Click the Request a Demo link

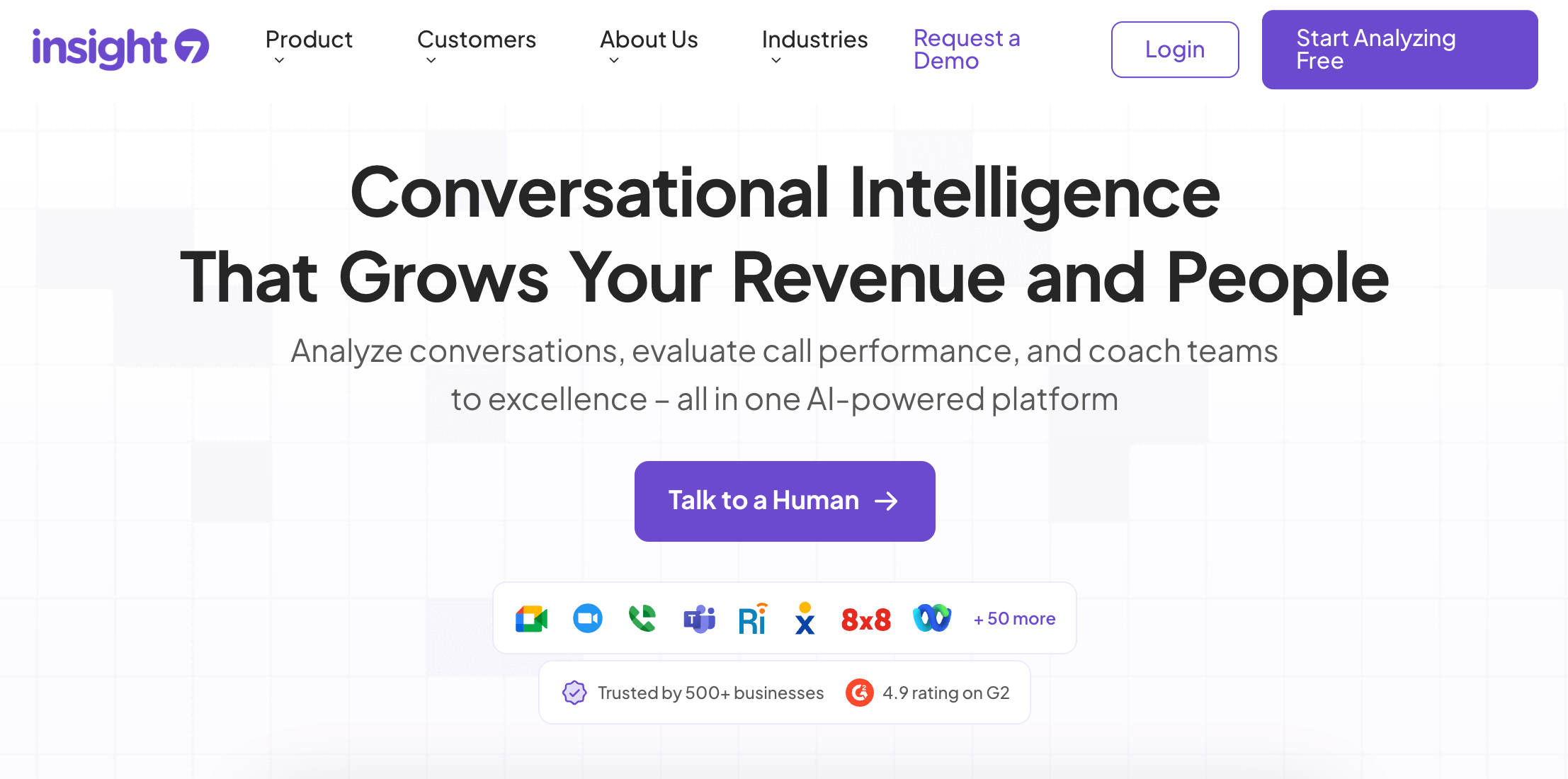(x=966, y=49)
